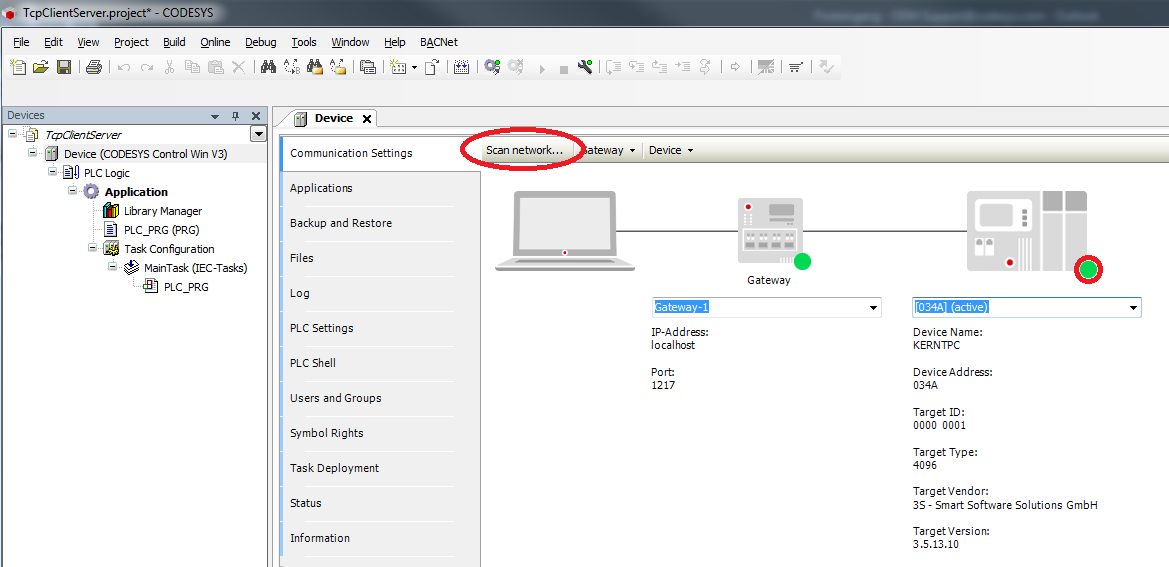The width and height of the screenshot is (1169, 567).
Task: Click the open folder toolbar icon
Action: point(41,67)
